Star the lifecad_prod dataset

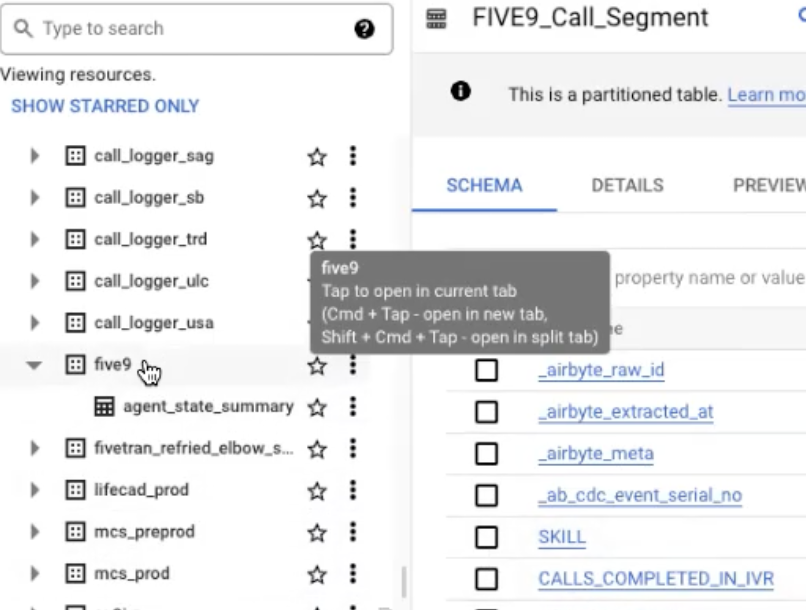pos(317,491)
